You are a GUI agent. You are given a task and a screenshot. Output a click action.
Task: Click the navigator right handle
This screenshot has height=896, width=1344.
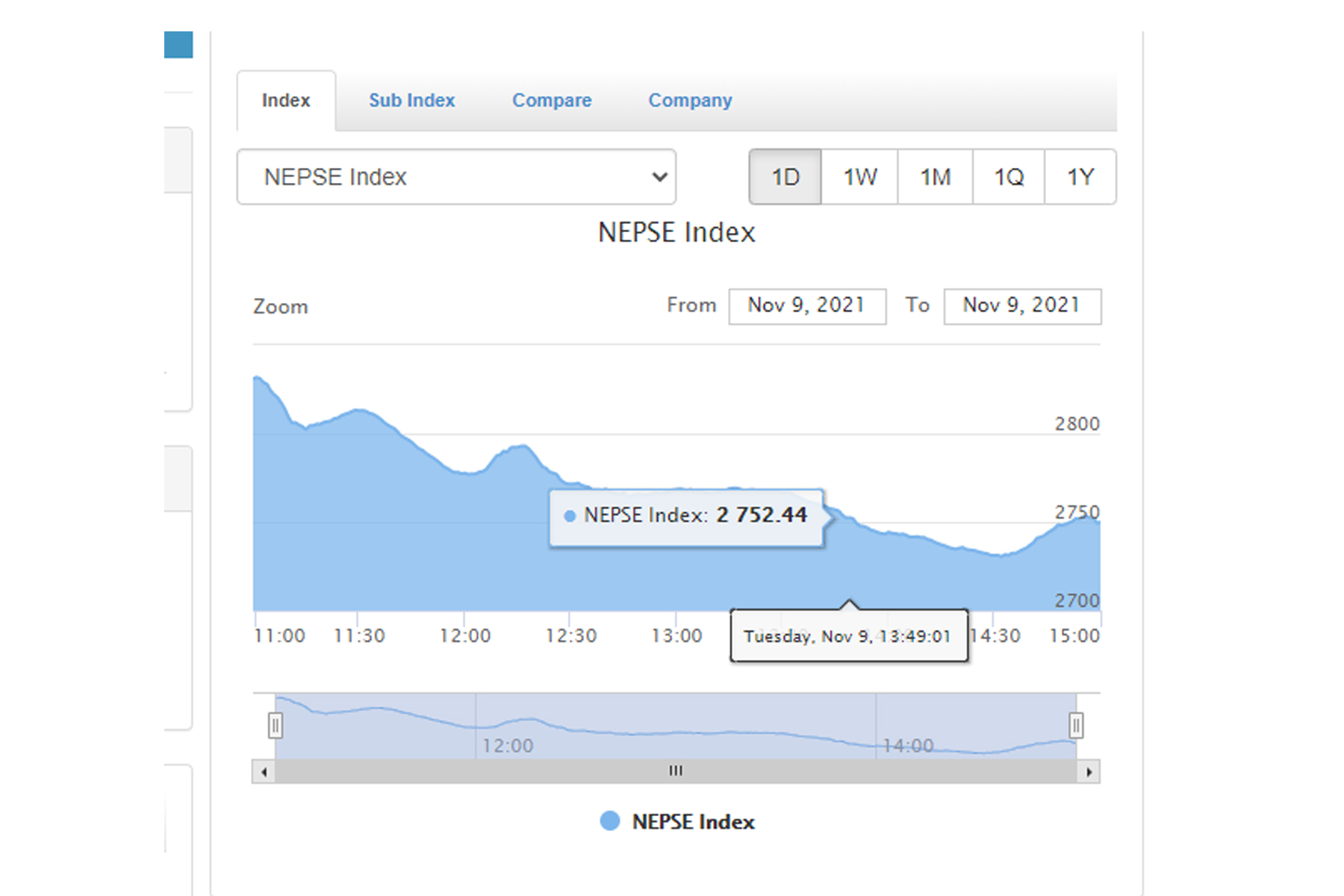tap(1076, 725)
